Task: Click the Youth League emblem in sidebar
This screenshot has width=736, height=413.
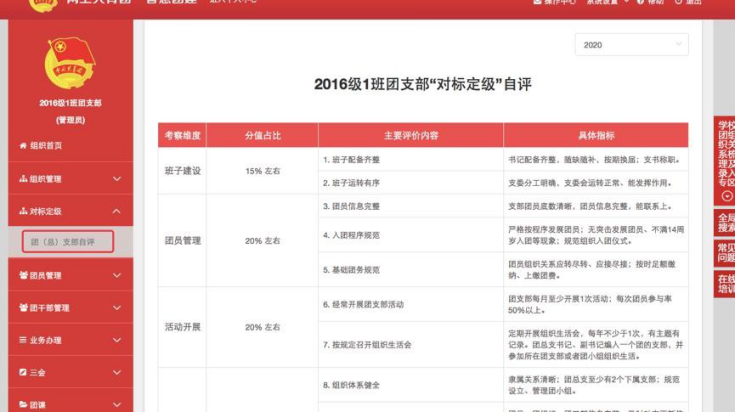Action: [x=70, y=63]
